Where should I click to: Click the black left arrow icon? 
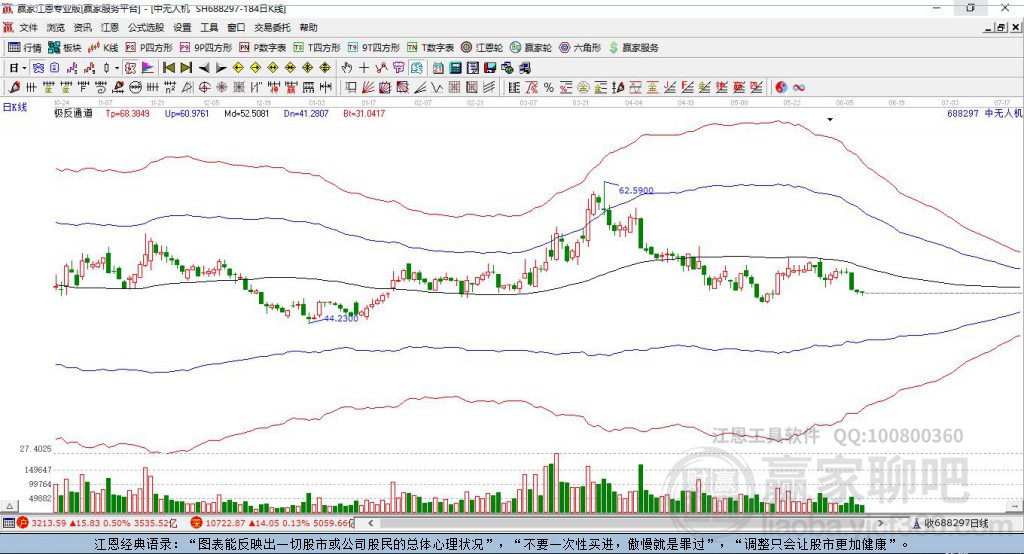tap(204, 68)
